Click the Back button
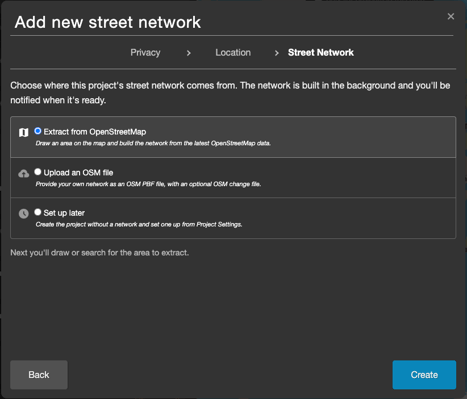467x399 pixels. [x=39, y=375]
